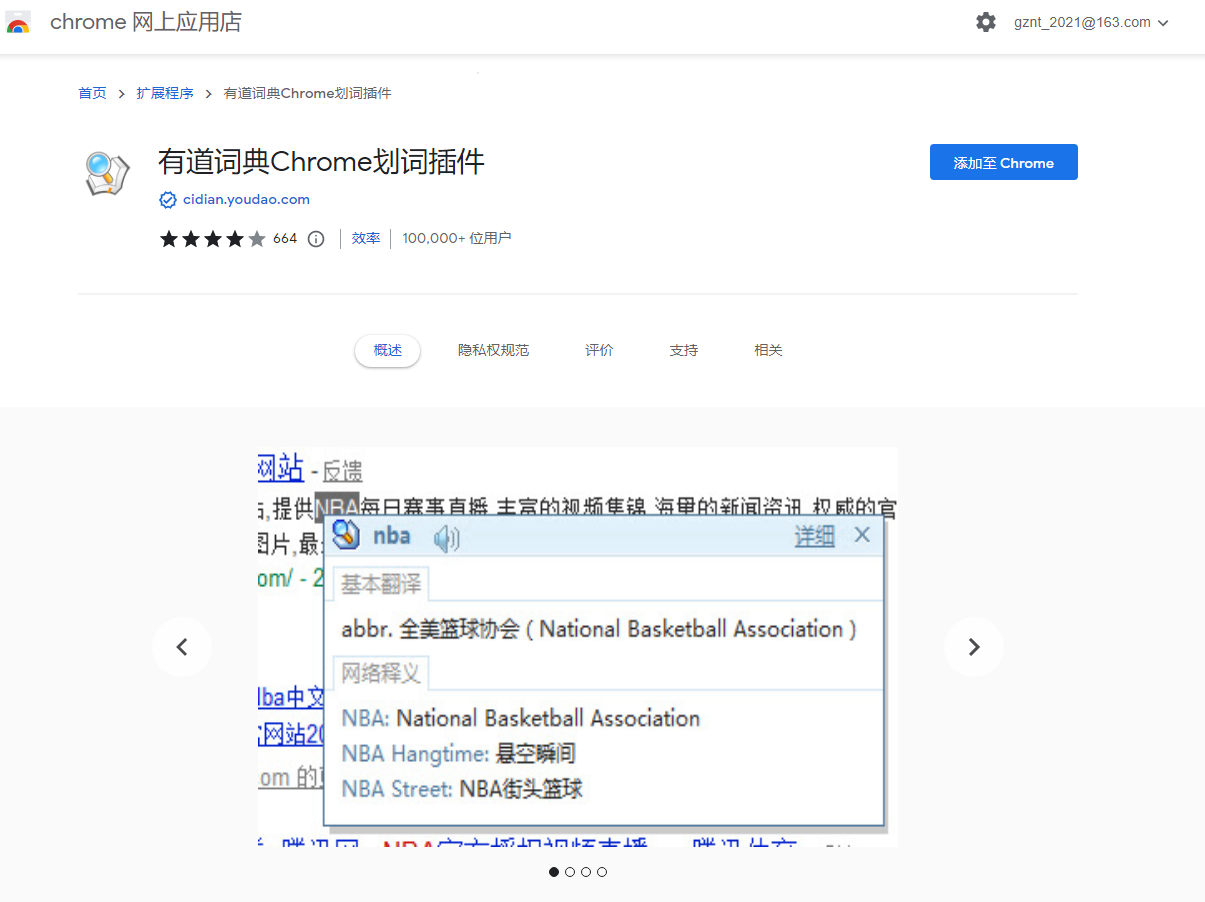Open the settings gear icon
The image size is (1205, 902).
pyautogui.click(x=986, y=22)
